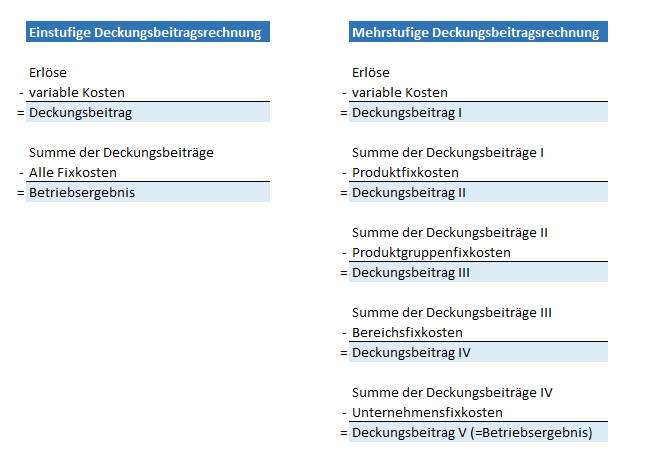Click Erlöse under the Mehrstufige header
The width and height of the screenshot is (648, 457).
coord(371,73)
